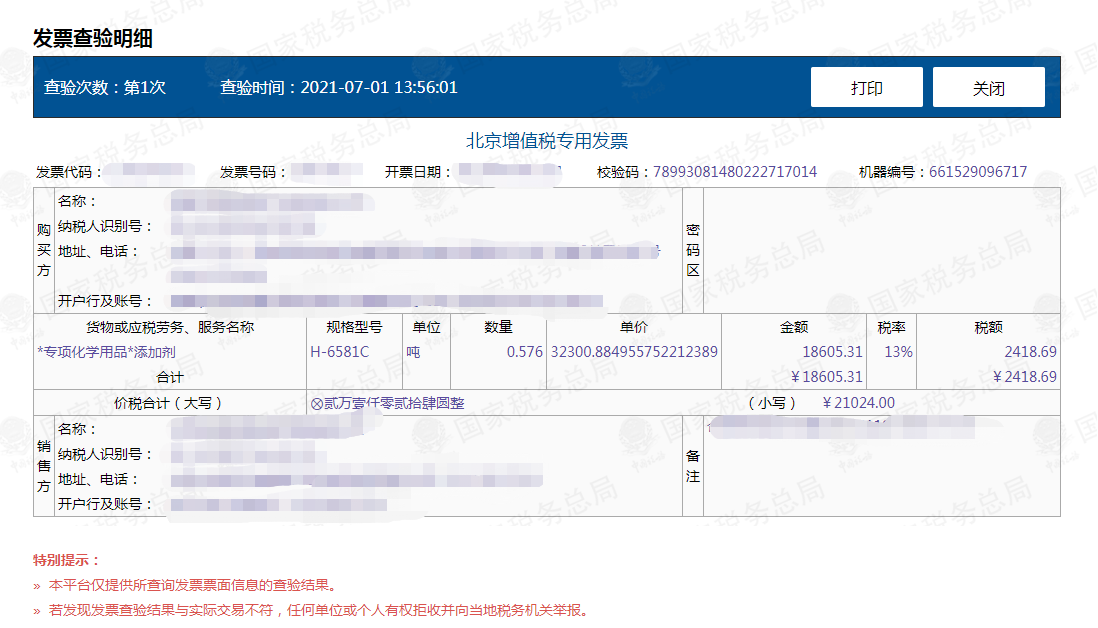This screenshot has height=628, width=1098.
Task: Click the 密码区 label
Action: (x=693, y=250)
